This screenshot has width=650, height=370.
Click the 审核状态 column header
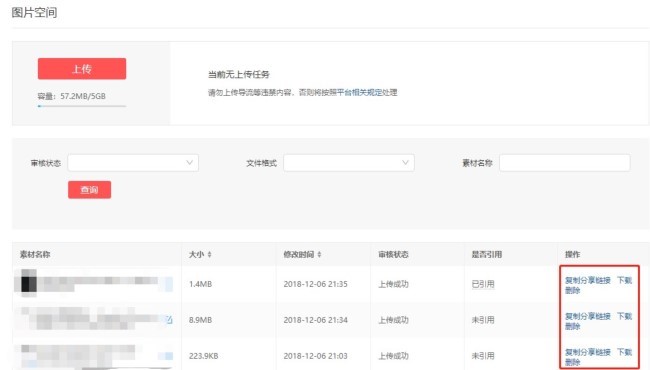click(393, 254)
